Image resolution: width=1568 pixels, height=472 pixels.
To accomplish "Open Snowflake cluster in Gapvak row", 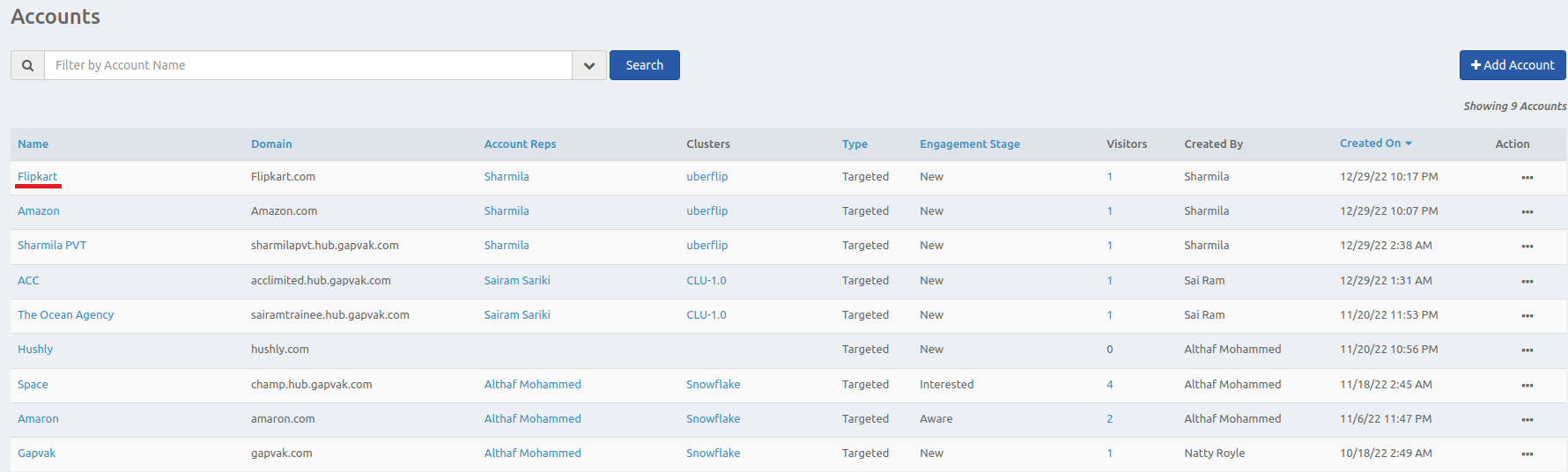I will pyautogui.click(x=714, y=454).
